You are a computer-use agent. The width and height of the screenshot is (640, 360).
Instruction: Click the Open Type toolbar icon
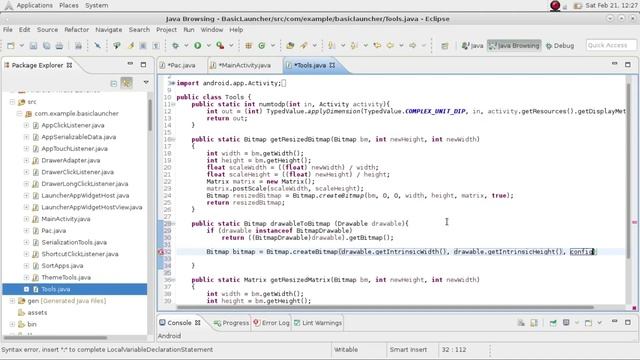pos(290,46)
